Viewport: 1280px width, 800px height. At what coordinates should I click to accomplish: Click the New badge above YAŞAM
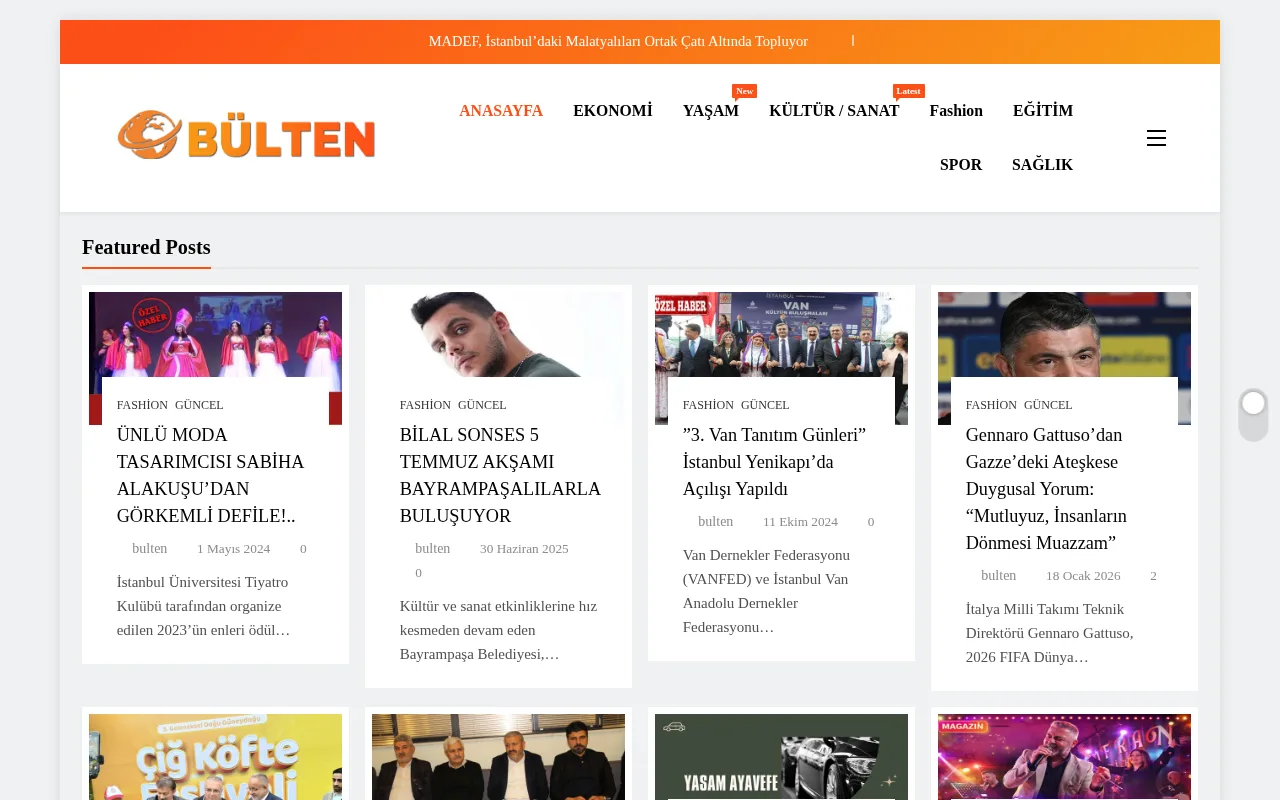coord(743,90)
